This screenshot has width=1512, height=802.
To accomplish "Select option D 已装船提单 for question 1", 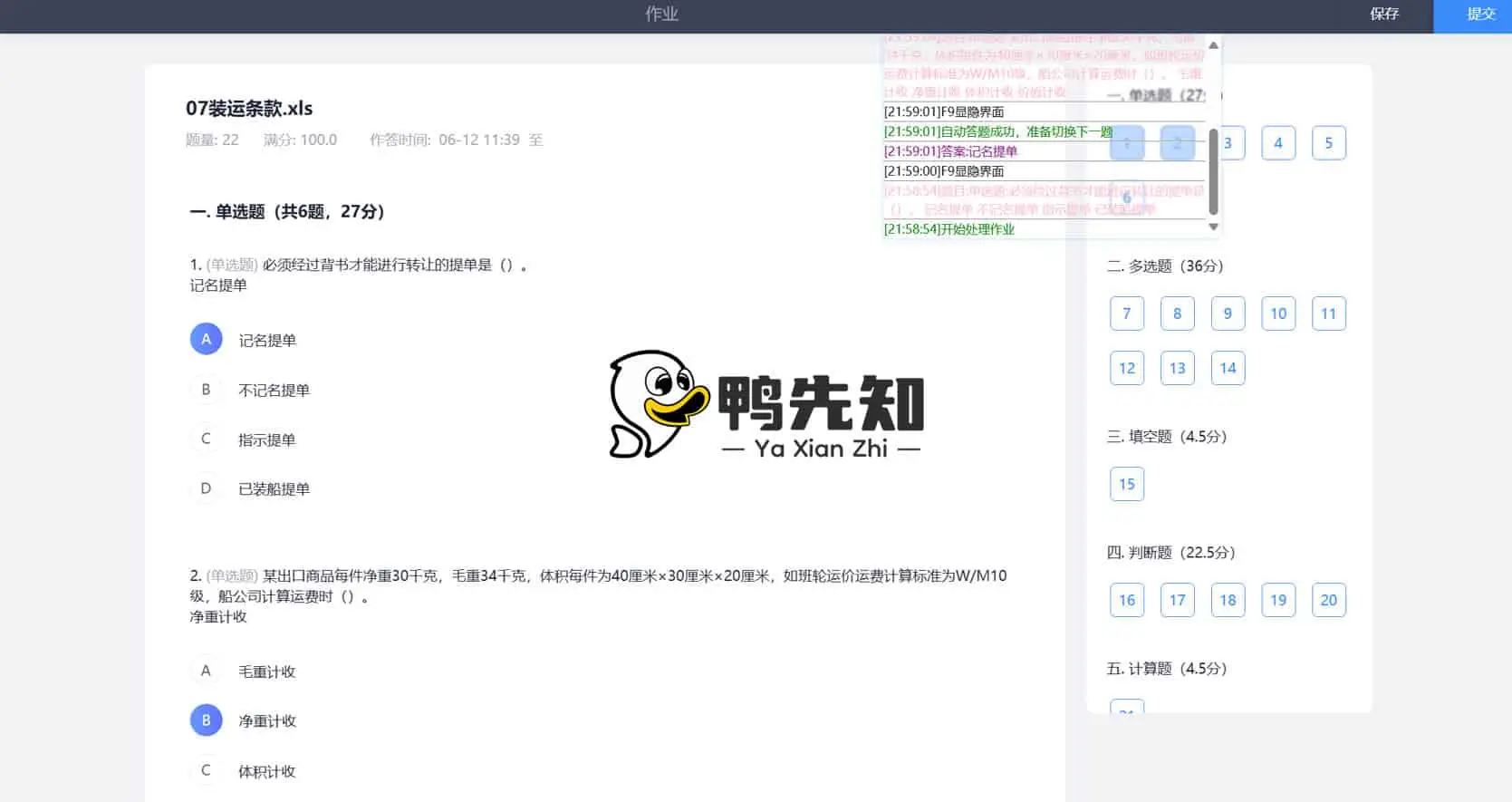I will click(x=206, y=488).
